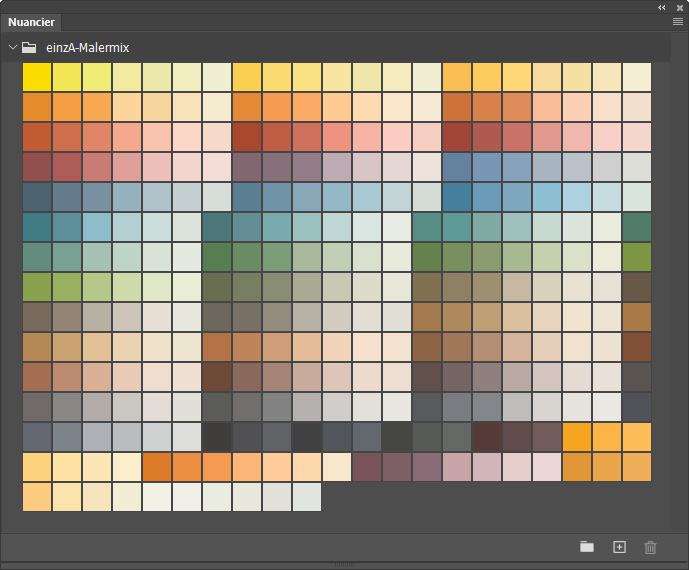Pick the bright yellow first swatch, top row
This screenshot has width=689, height=570.
tap(37, 77)
